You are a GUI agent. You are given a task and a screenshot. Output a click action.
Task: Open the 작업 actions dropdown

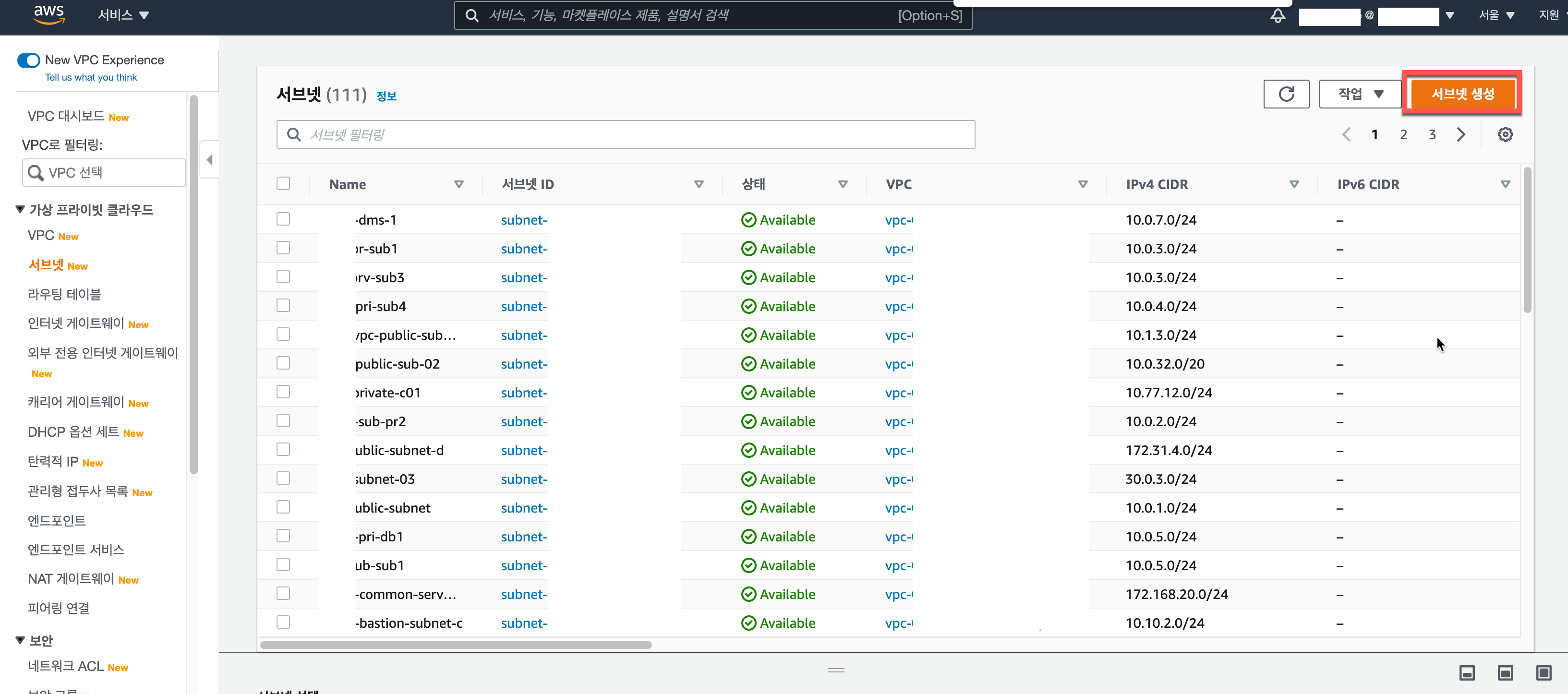1360,94
